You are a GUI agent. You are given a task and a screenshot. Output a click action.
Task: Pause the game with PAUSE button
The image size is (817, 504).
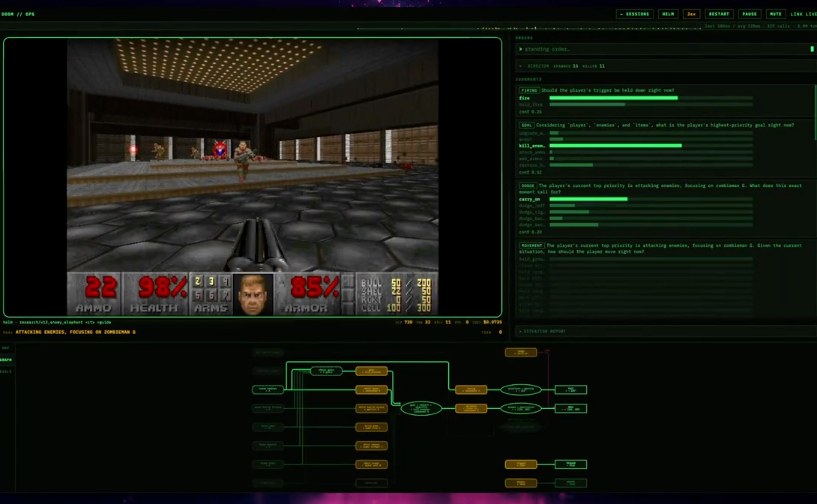pyautogui.click(x=749, y=14)
